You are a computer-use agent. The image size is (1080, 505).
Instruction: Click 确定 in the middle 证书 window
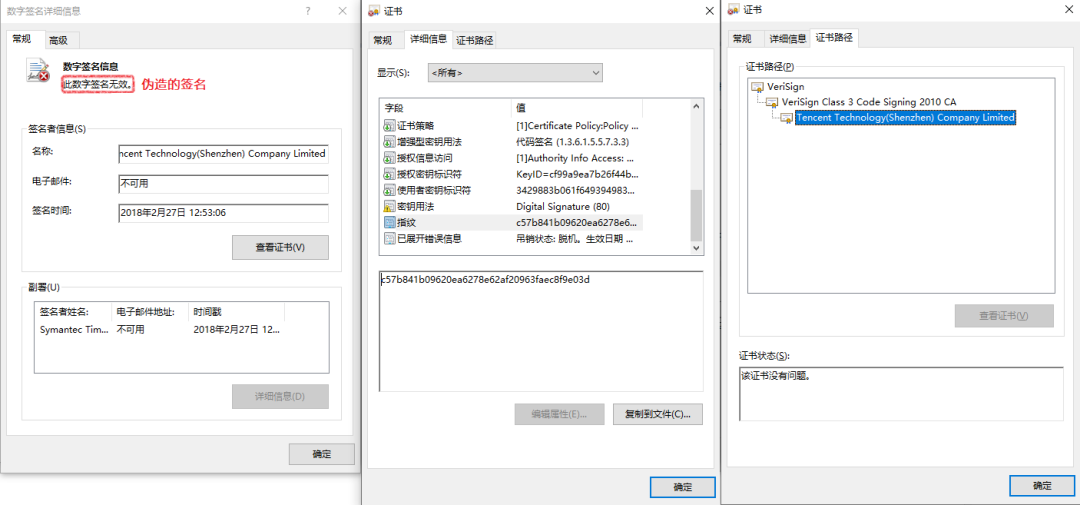[683, 487]
